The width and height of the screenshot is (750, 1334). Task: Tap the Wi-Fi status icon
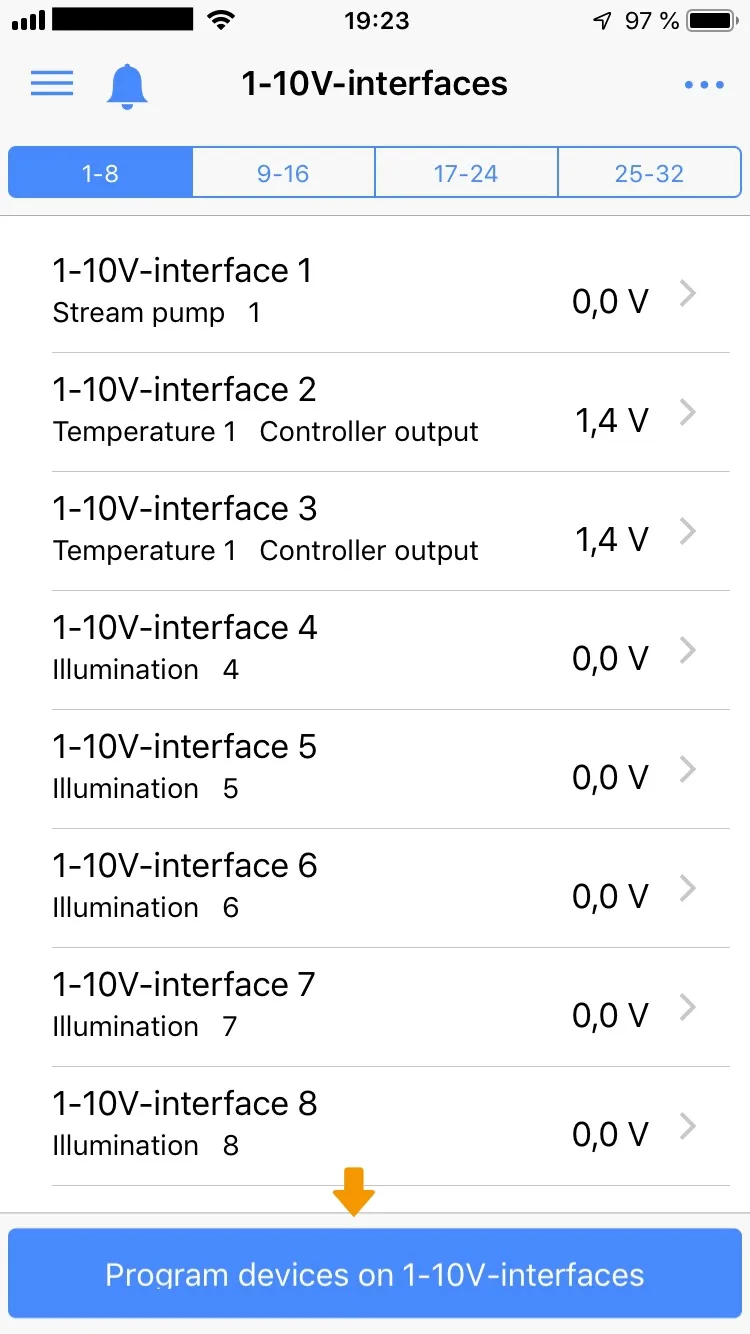pyautogui.click(x=220, y=19)
